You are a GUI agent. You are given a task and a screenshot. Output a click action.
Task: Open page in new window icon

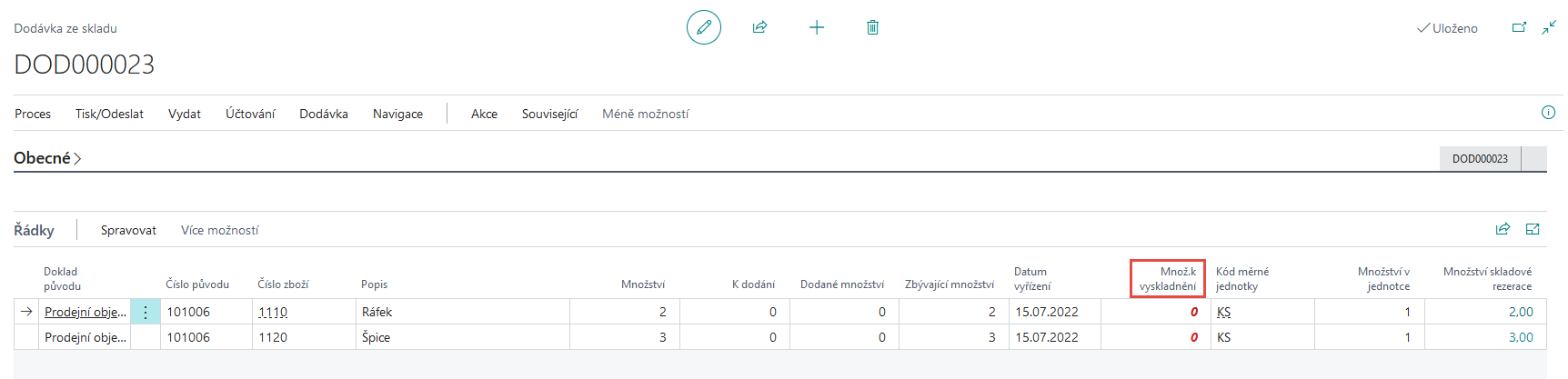pyautogui.click(x=1518, y=27)
